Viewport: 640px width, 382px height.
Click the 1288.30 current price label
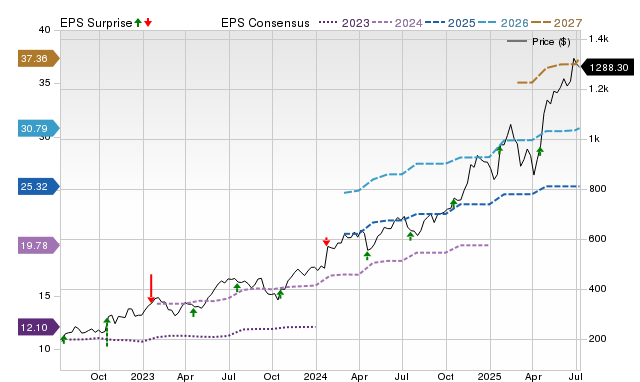(x=607, y=67)
